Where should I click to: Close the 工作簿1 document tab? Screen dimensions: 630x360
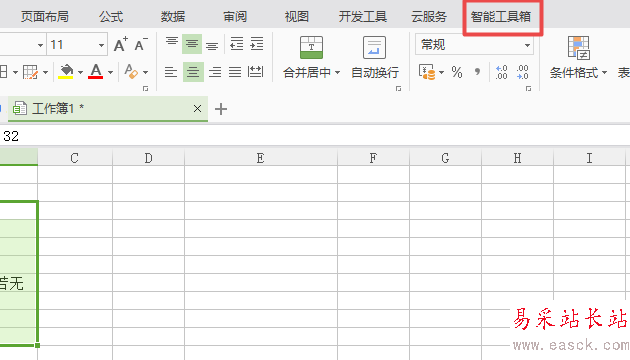[197, 108]
